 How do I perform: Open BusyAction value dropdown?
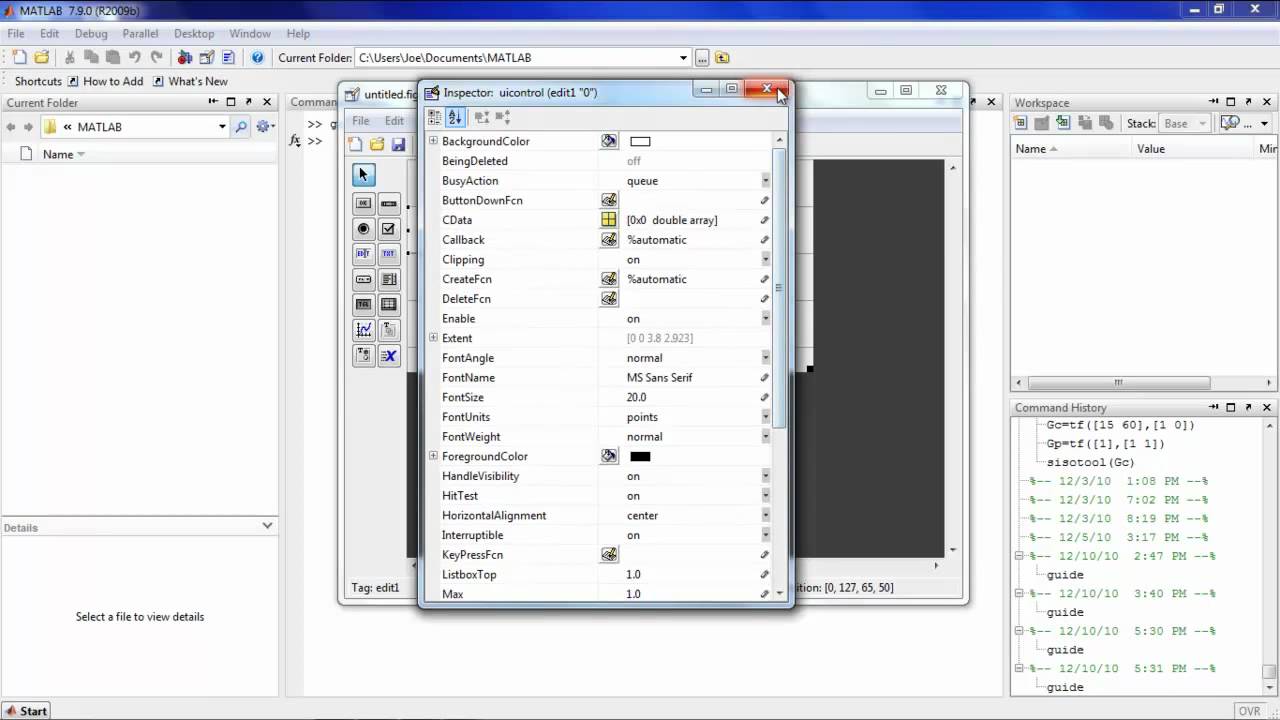[x=765, y=181]
